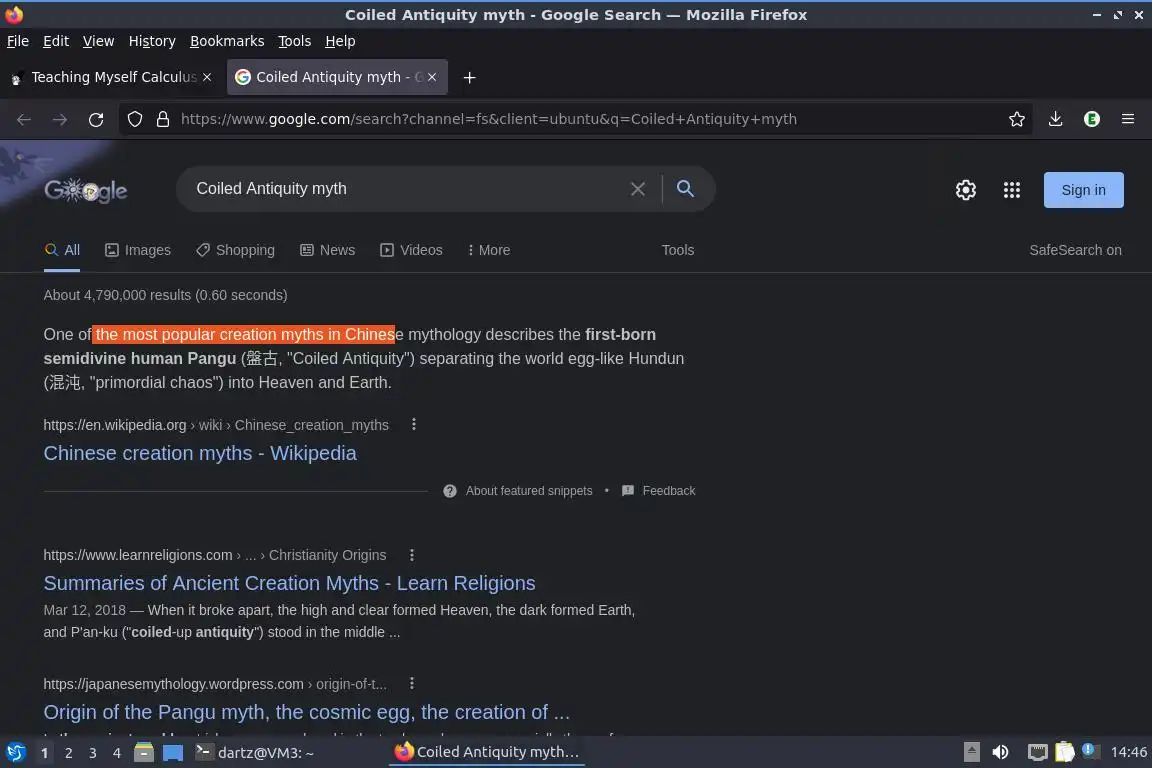Switch to Shopping results
This screenshot has height=768, width=1152.
[x=235, y=250]
